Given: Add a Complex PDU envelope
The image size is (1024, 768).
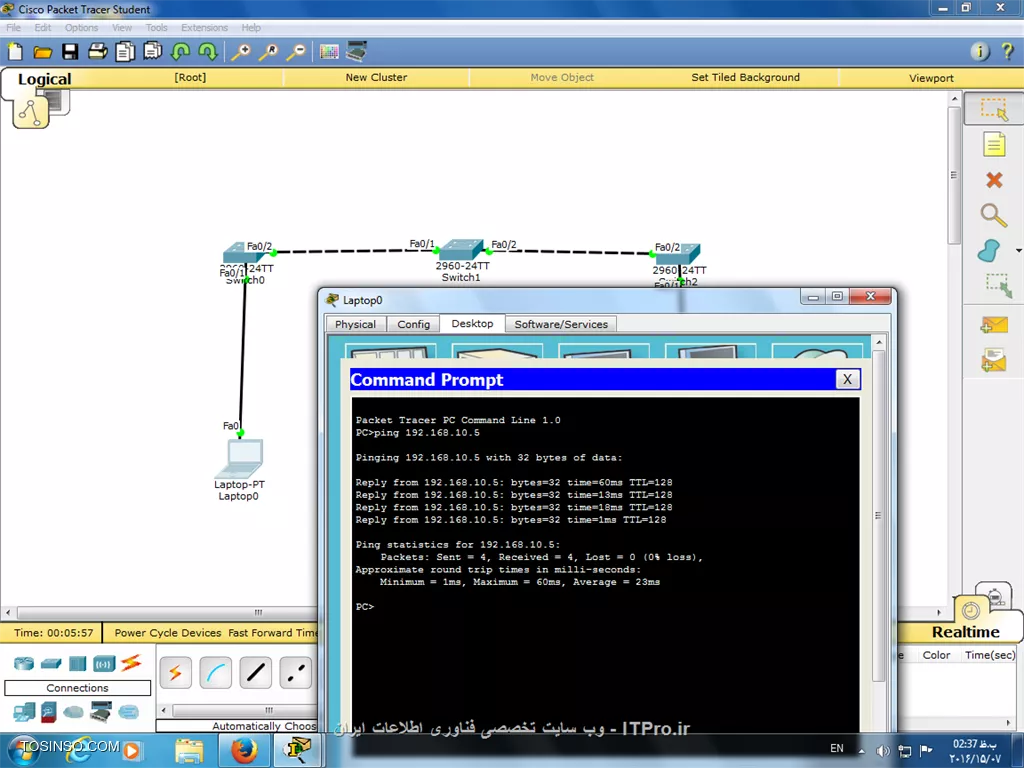Looking at the screenshot, I should 994,360.
